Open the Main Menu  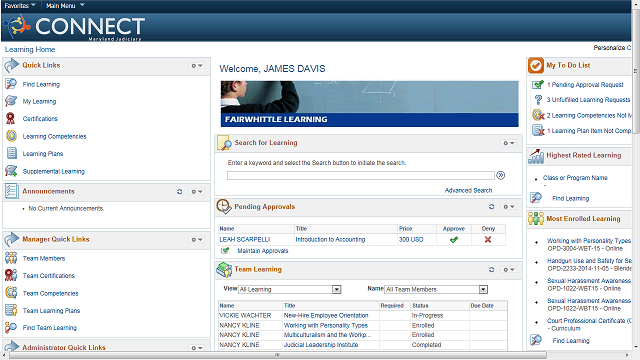click(65, 5)
